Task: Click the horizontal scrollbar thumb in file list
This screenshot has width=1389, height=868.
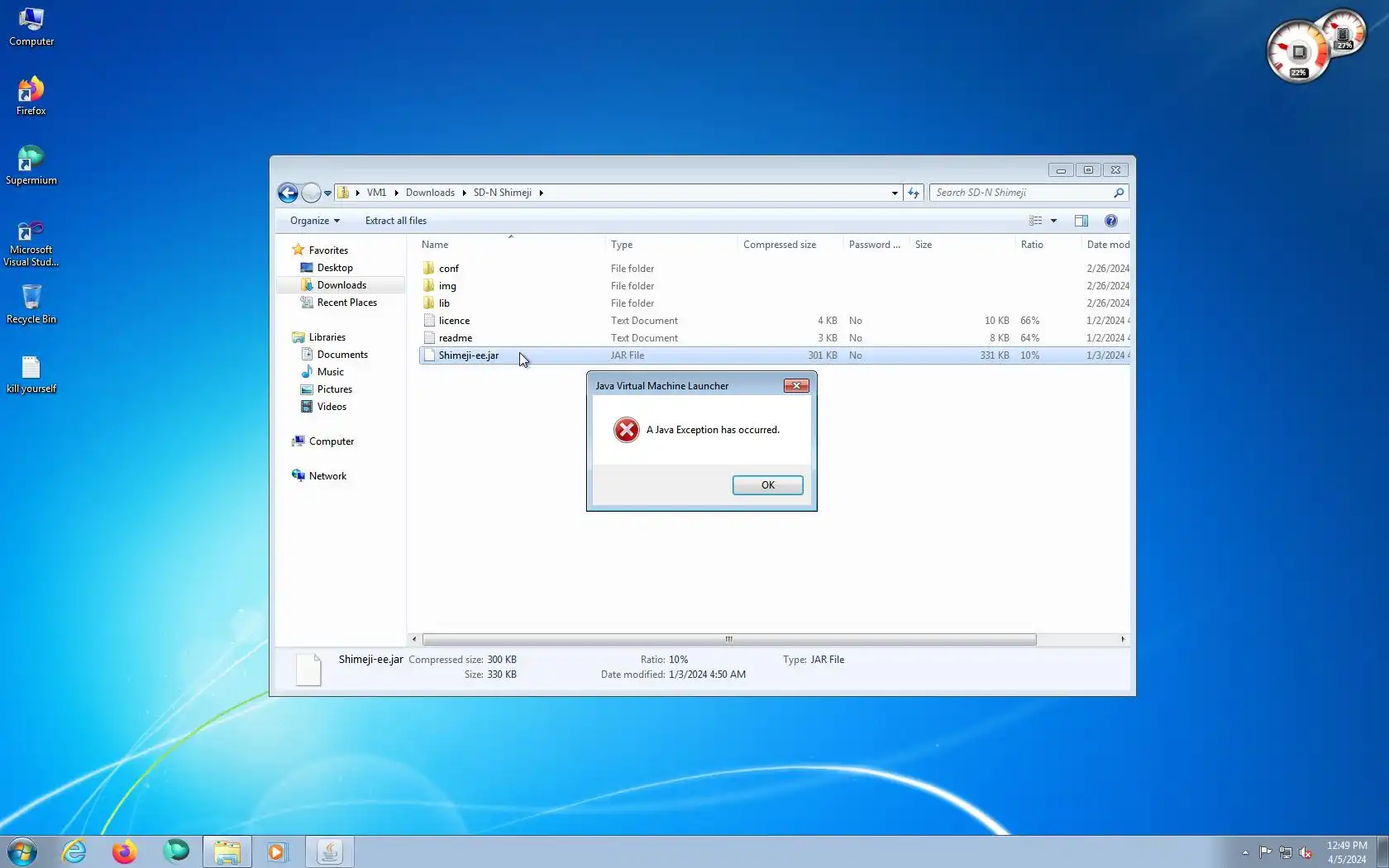Action: tap(729, 639)
